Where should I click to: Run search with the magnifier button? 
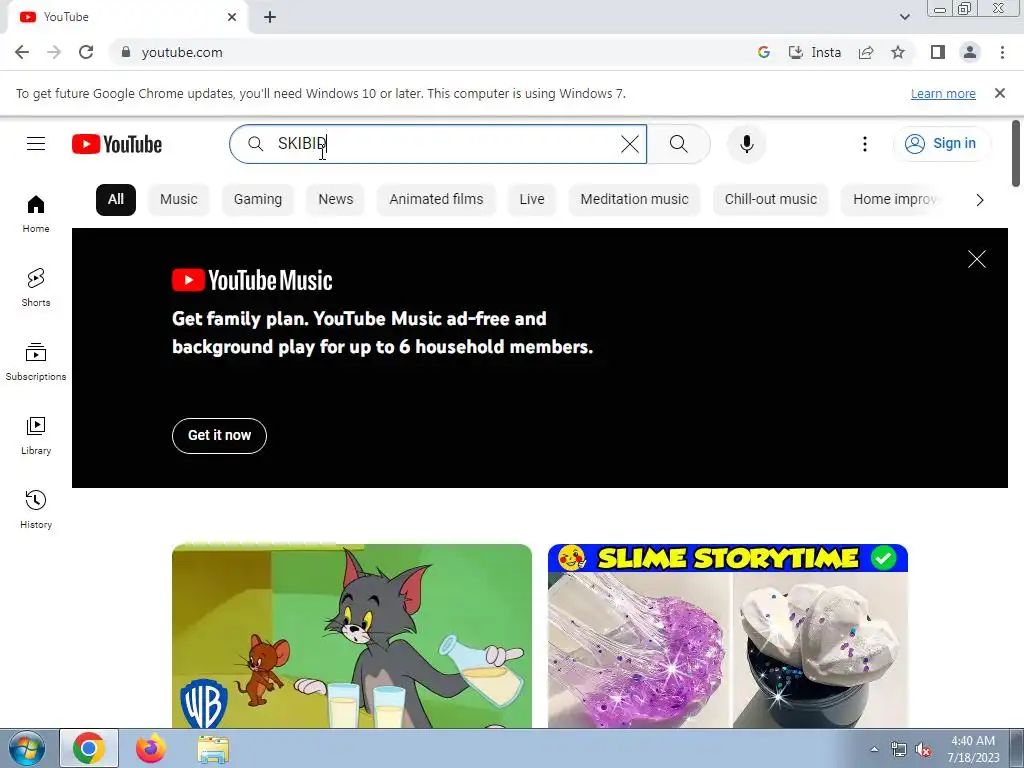[x=679, y=144]
